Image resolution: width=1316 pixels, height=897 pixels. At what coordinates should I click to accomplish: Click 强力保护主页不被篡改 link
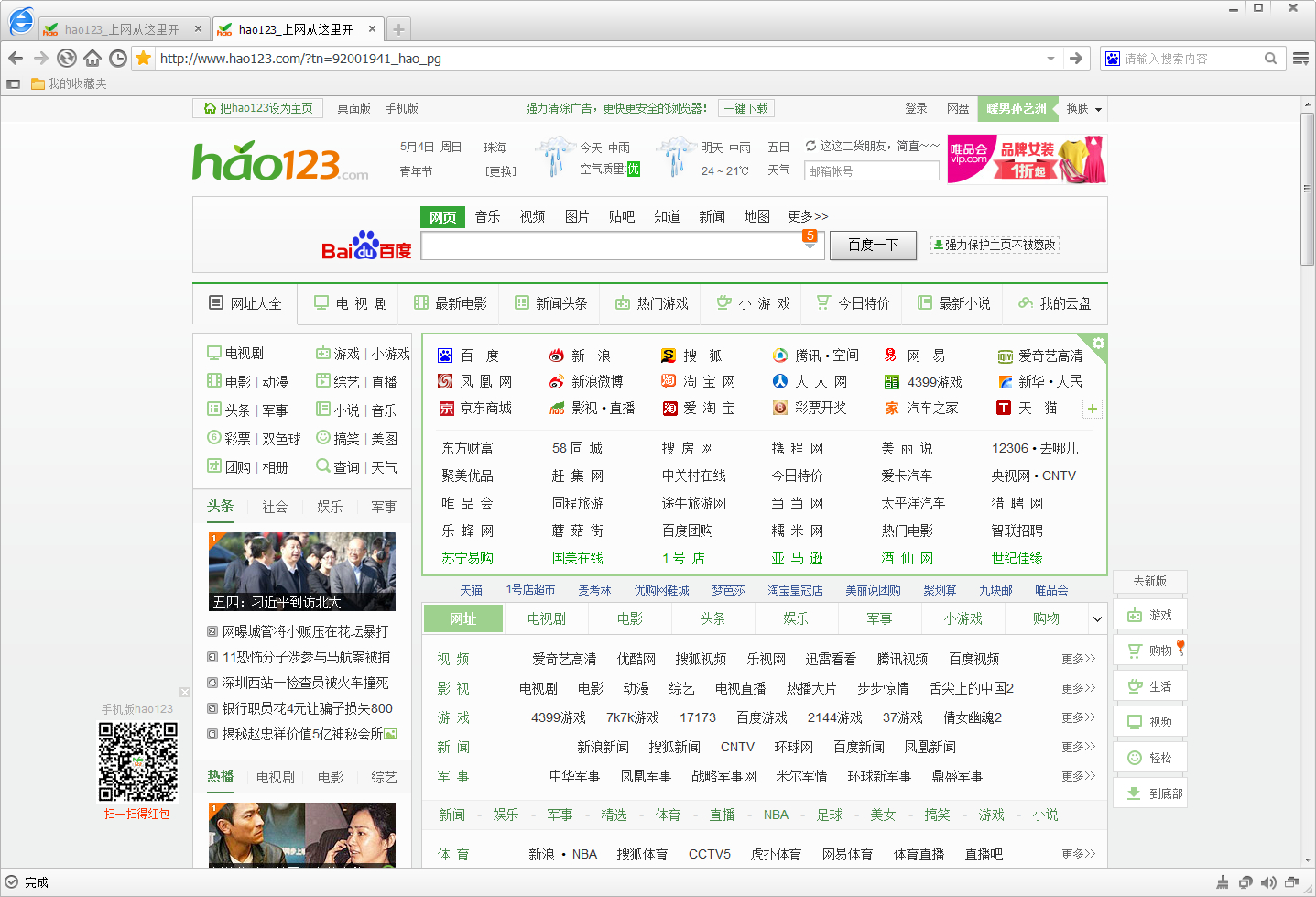pyautogui.click(x=994, y=245)
